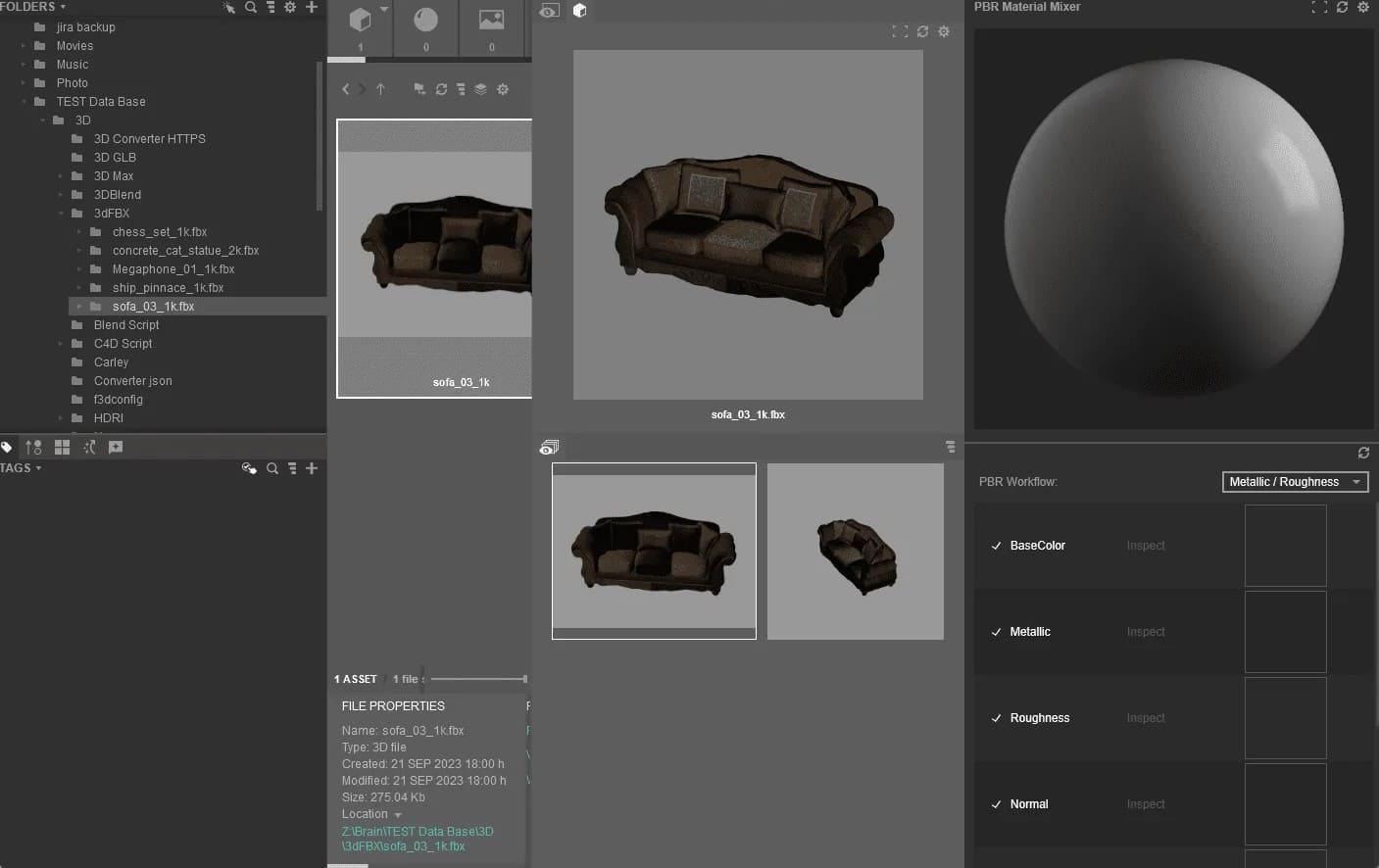
Task: Open the 3D cube viewer icon
Action: click(579, 11)
